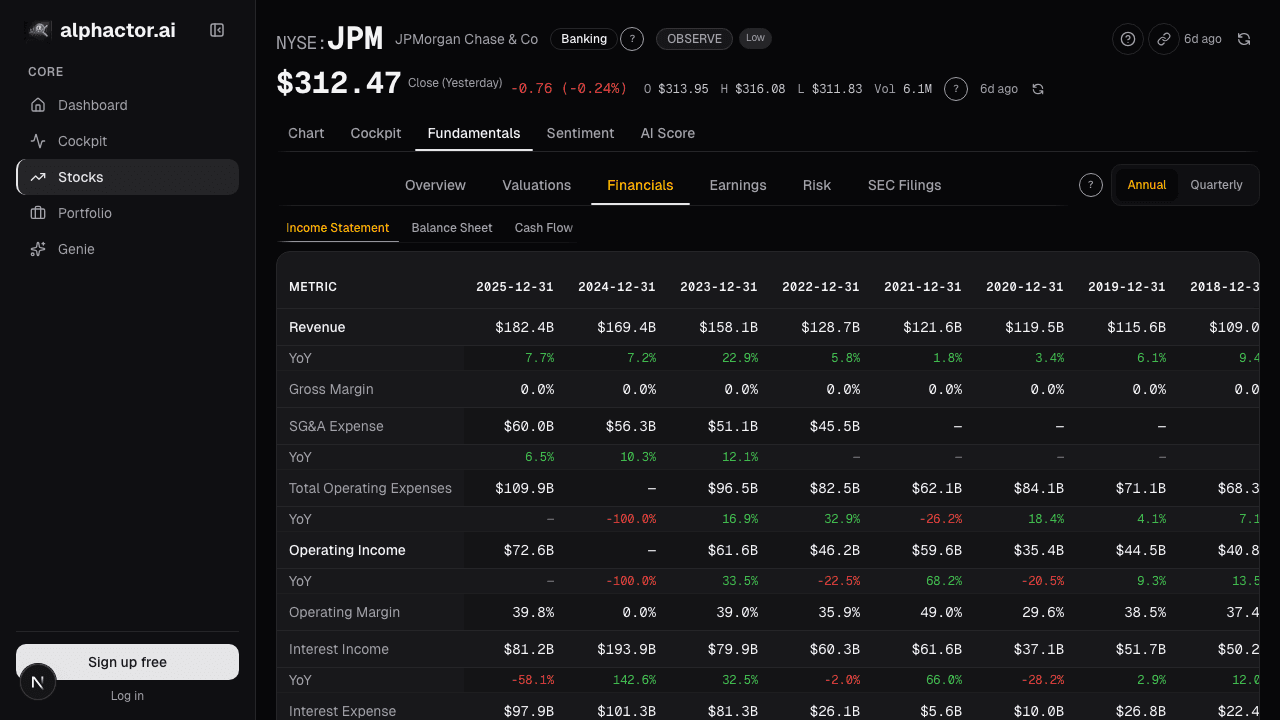Switch to the Balance Sheet tab
This screenshot has height=720, width=1280.
point(452,228)
